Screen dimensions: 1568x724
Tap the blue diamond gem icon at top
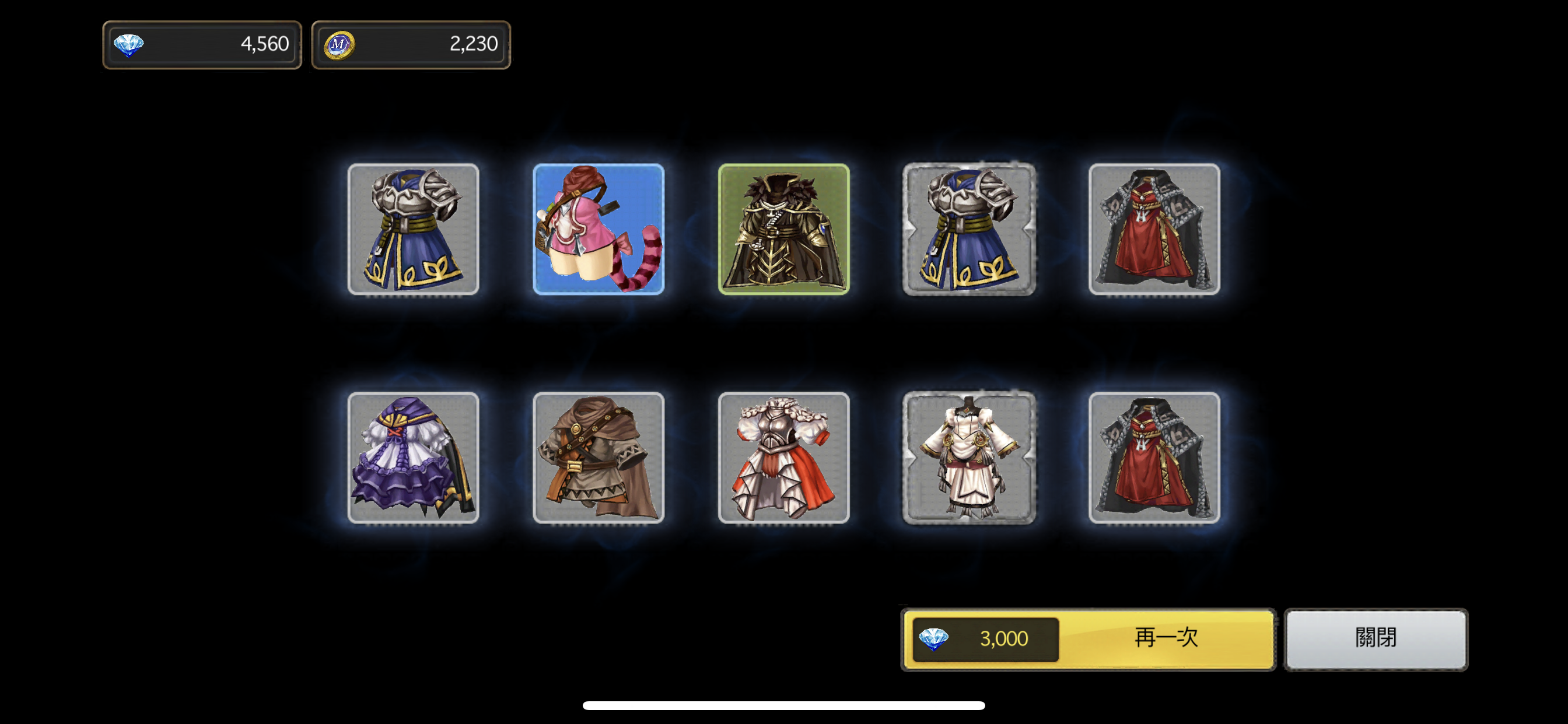tap(129, 45)
